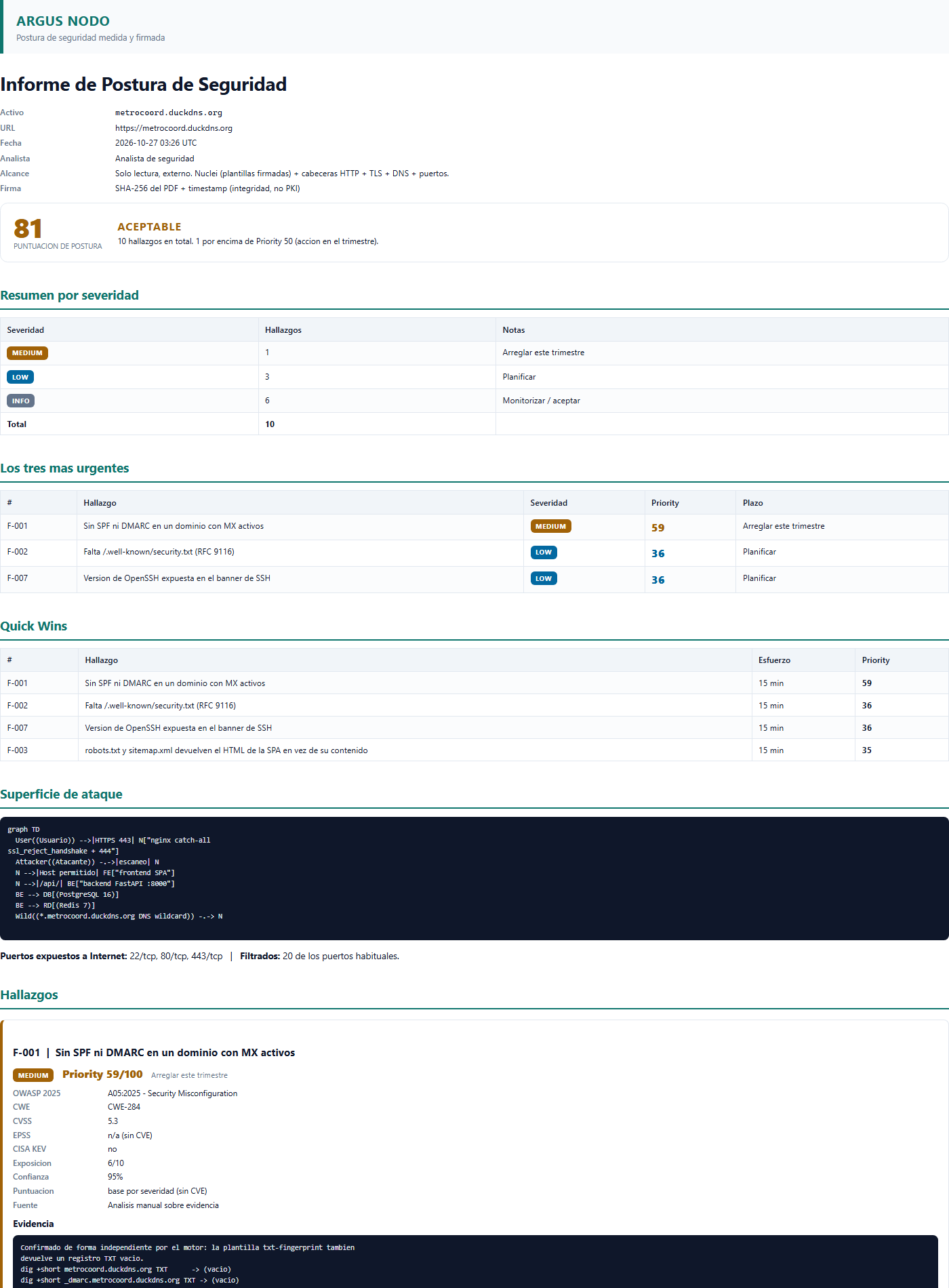Click the large Priority value 59 in the urgent table
The image size is (949, 1288).
pos(658,527)
